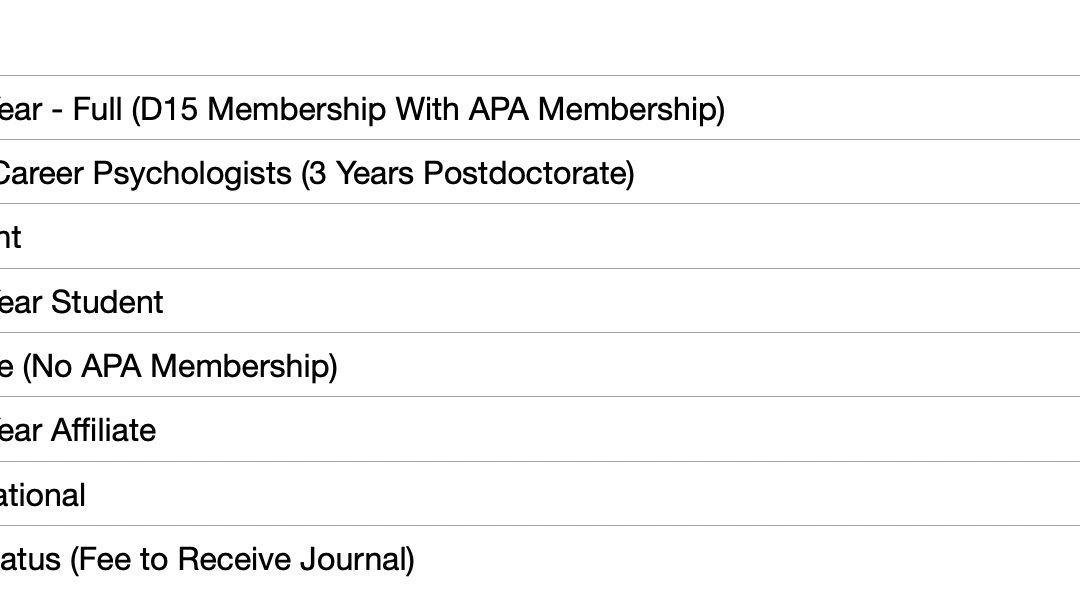Choose the No APA Membership option
This screenshot has height=606, width=1080.
coord(168,366)
